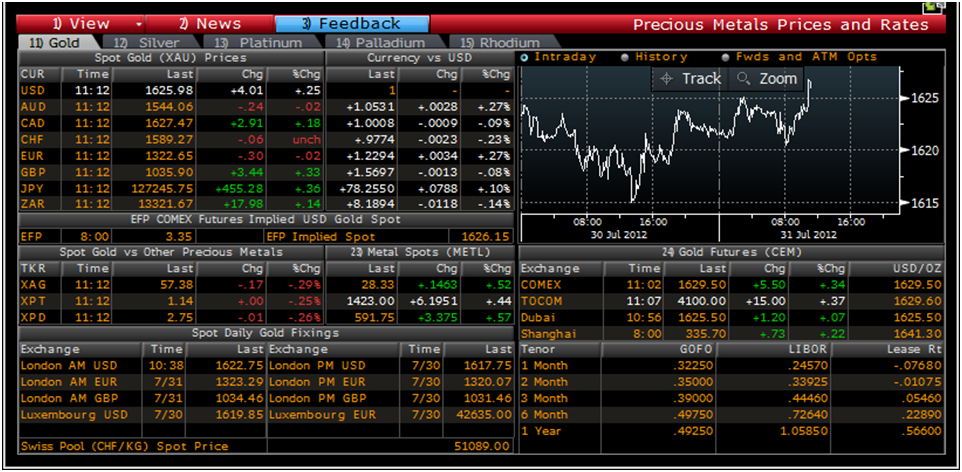
Task: Switch to the Silver tab
Action: click(146, 43)
